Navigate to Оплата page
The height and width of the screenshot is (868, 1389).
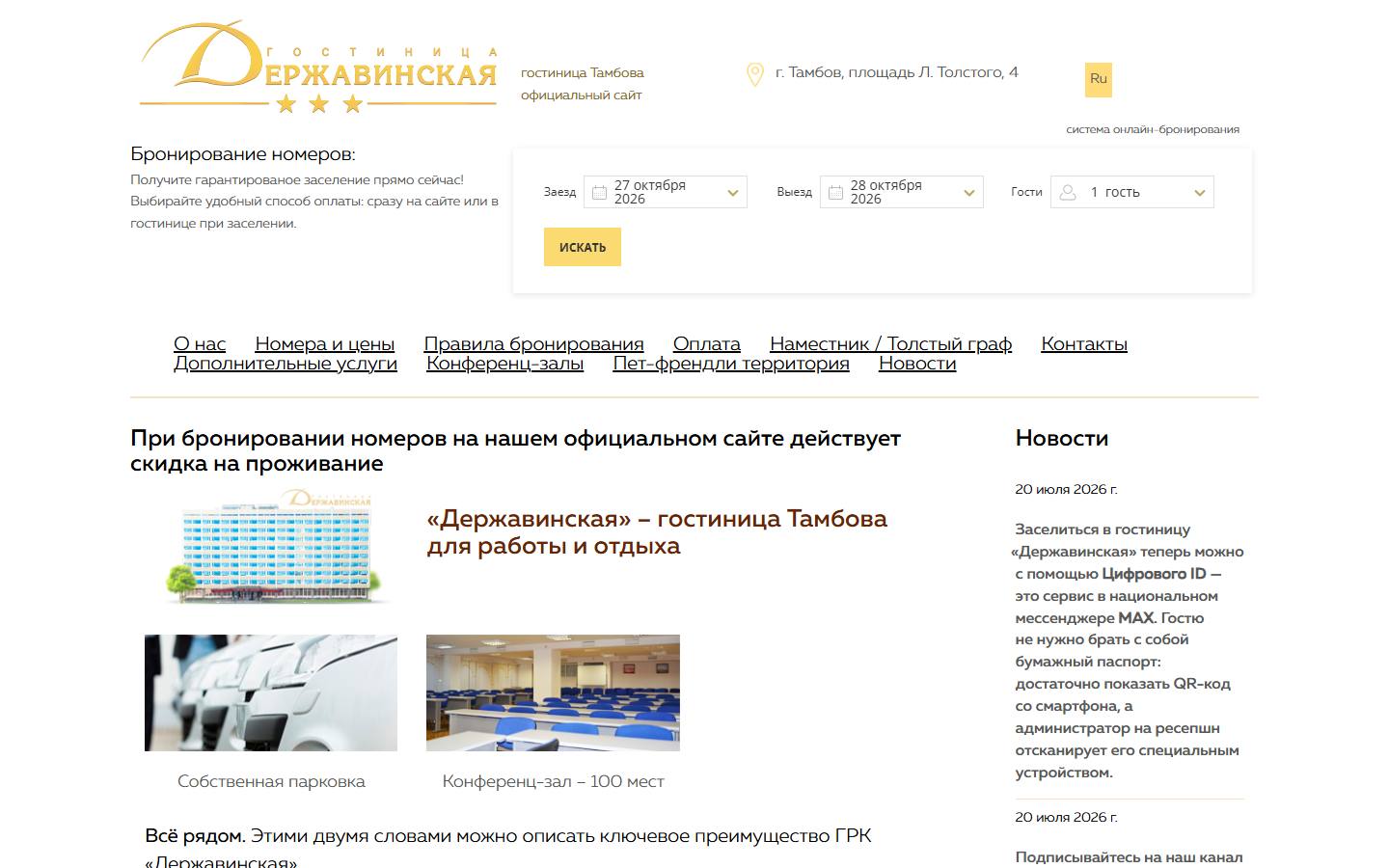pyautogui.click(x=707, y=344)
